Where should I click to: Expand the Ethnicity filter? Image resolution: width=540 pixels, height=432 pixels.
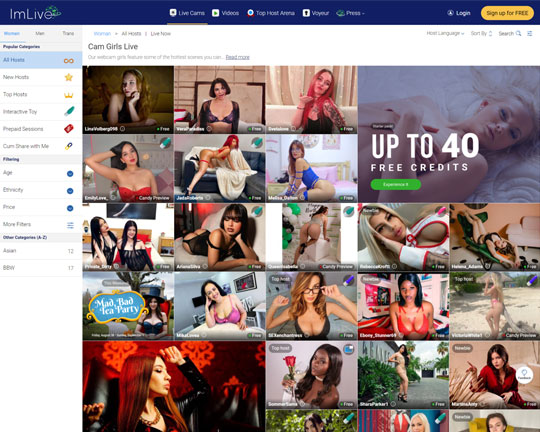(70, 191)
